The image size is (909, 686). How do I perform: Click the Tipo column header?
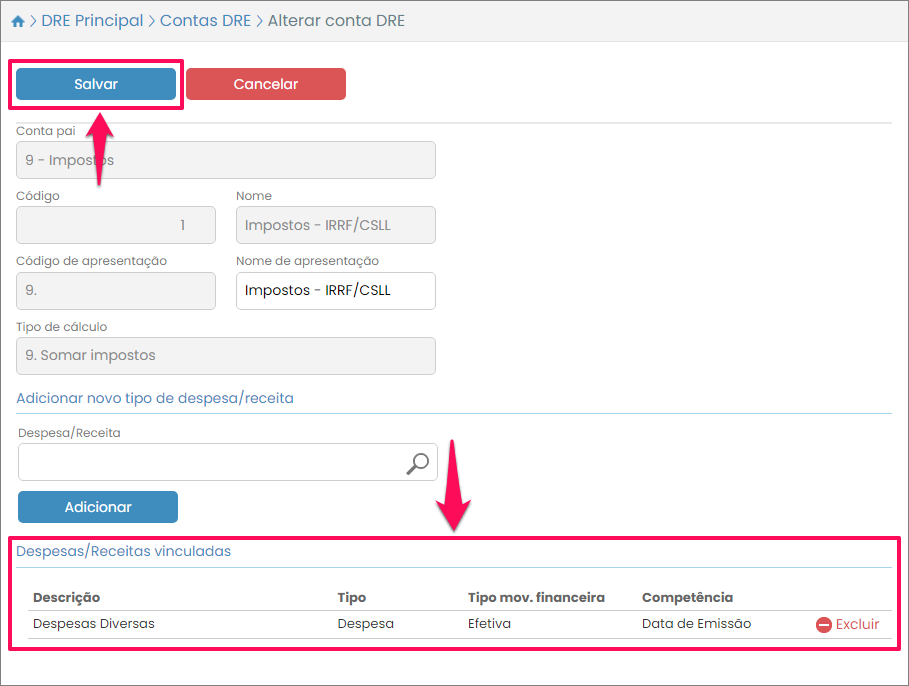point(352,597)
